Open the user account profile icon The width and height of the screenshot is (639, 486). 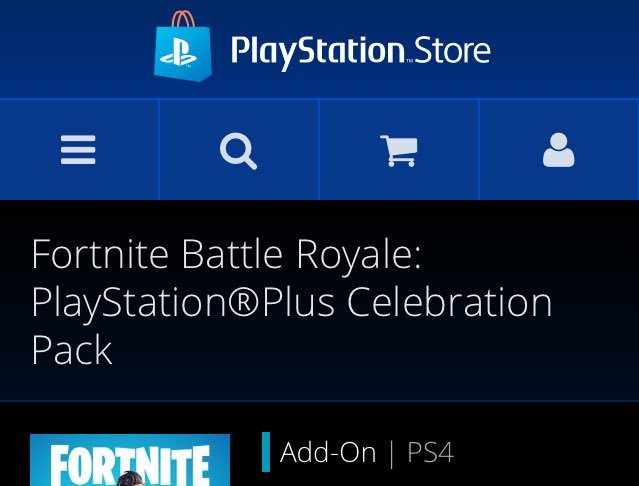point(558,150)
